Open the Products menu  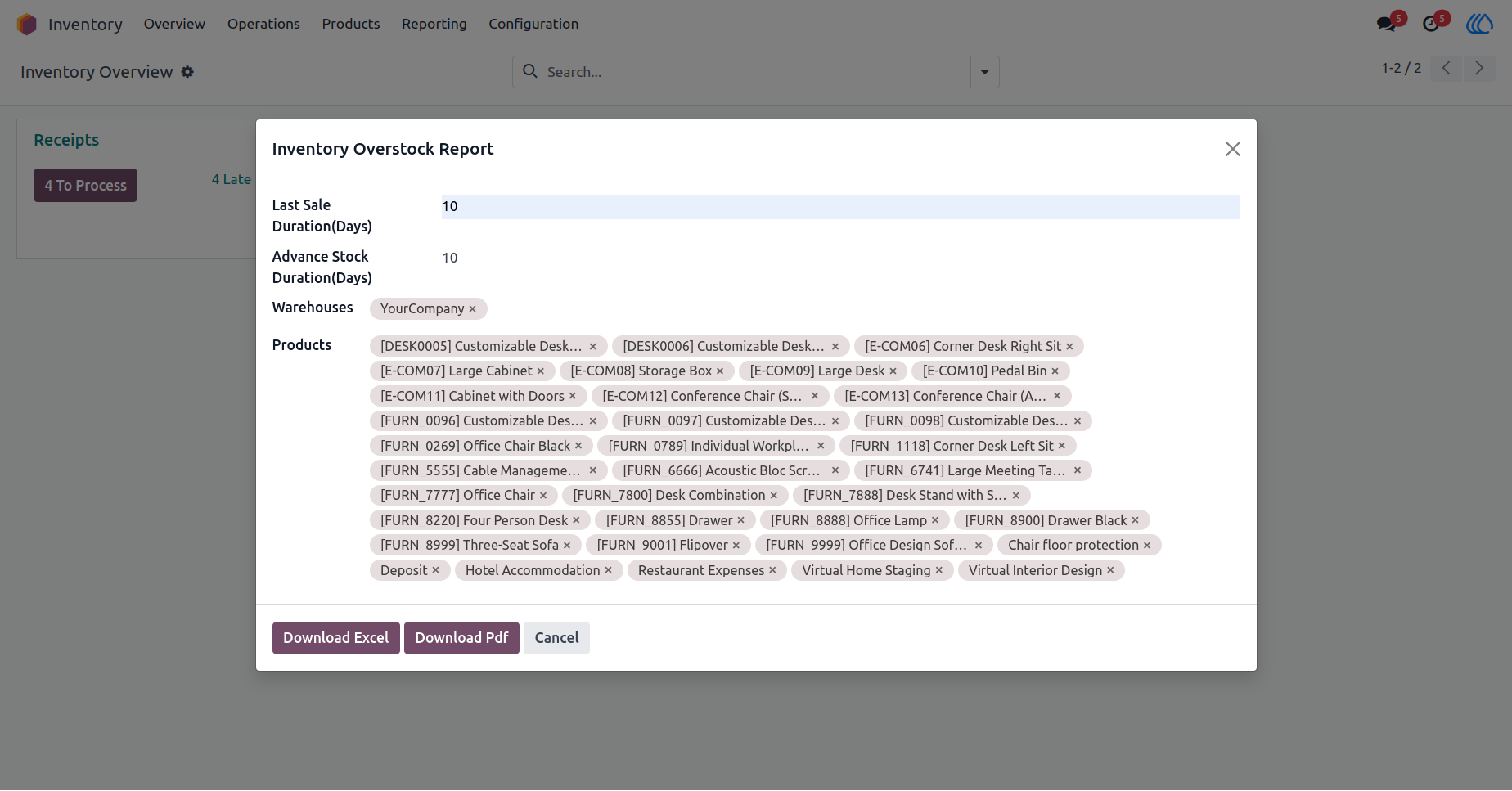[351, 24]
